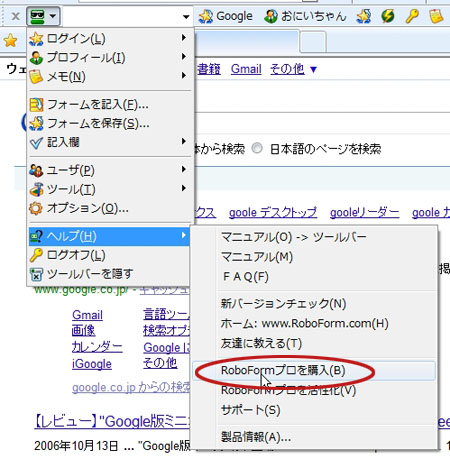Open マニュアル(M) in Help submenu
The image size is (450, 459).
[x=314, y=257]
